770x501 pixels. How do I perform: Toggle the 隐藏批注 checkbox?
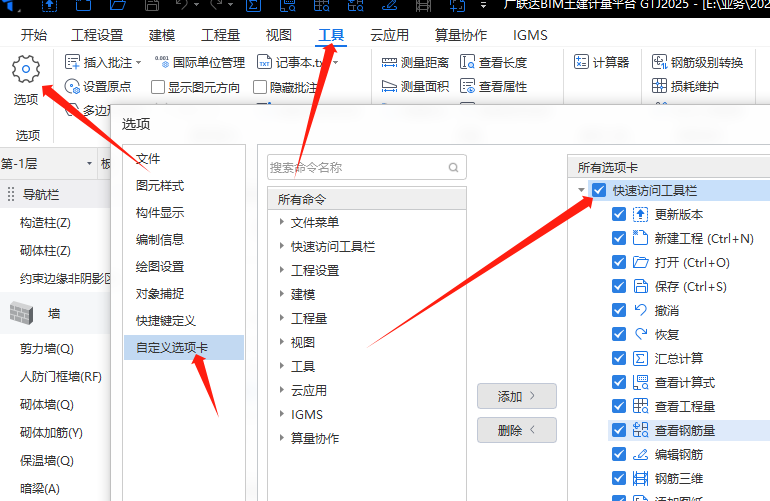click(x=260, y=87)
